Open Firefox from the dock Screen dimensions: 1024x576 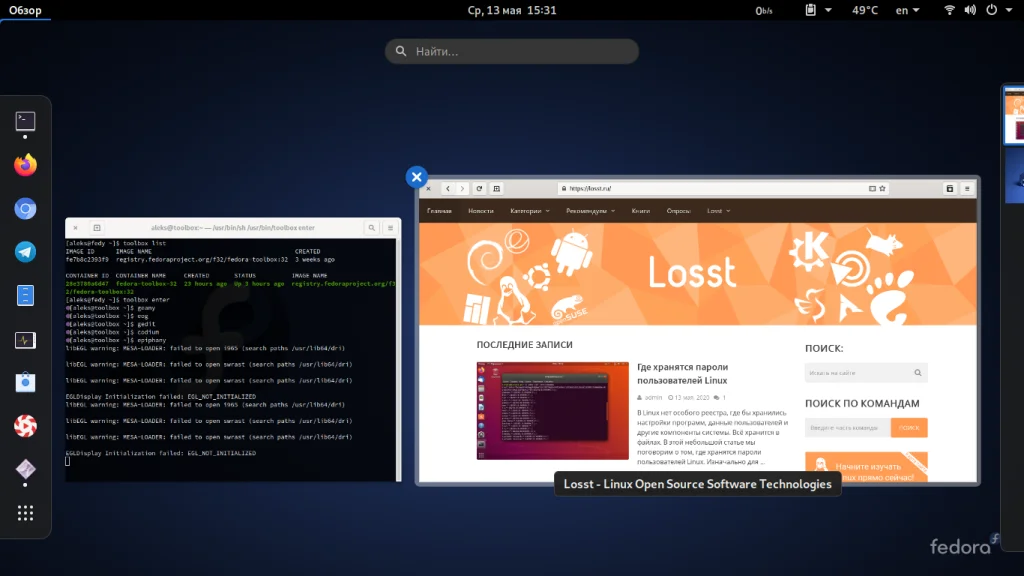(x=25, y=165)
